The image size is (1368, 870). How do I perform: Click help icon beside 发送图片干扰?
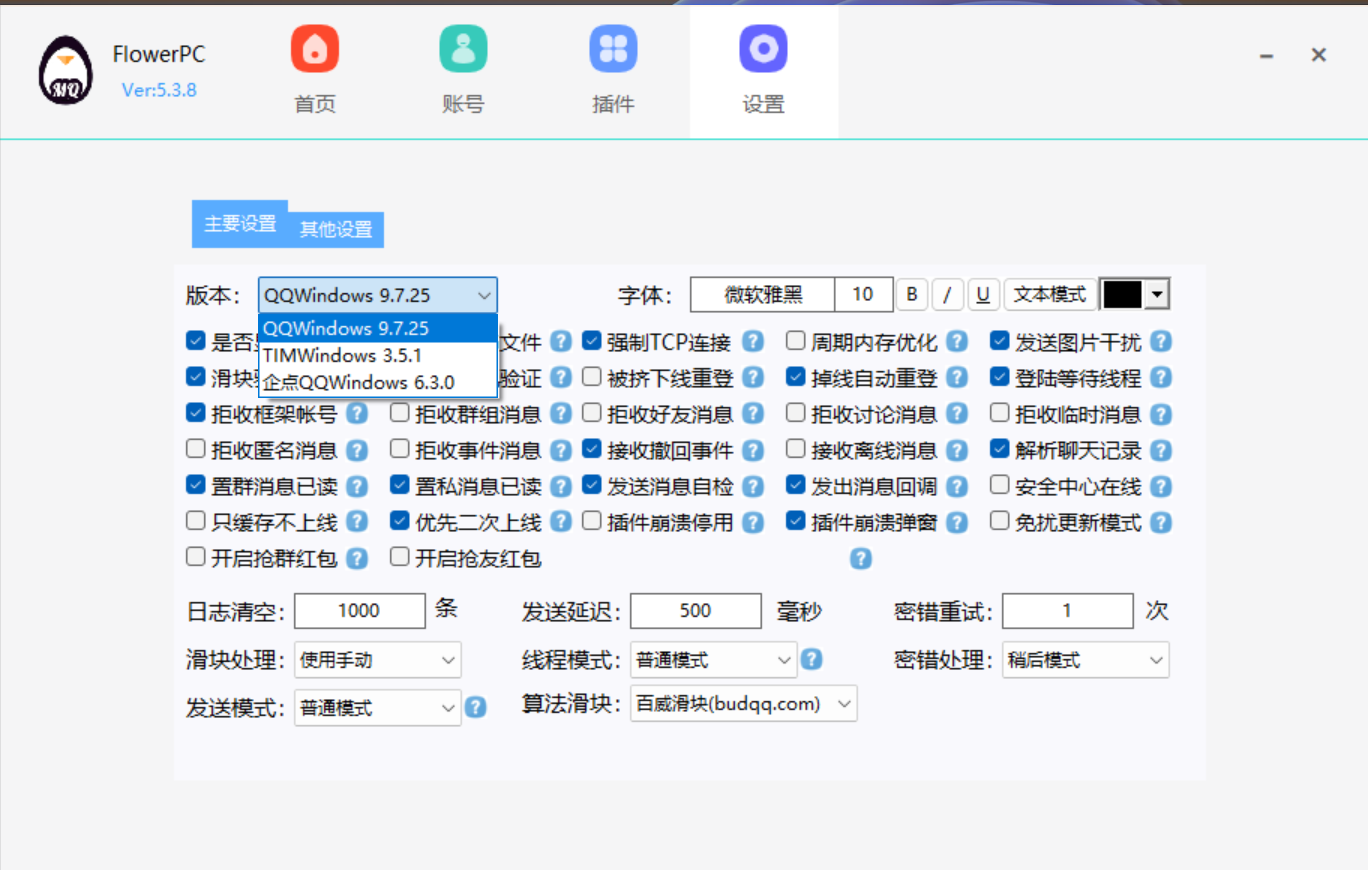(x=1160, y=343)
